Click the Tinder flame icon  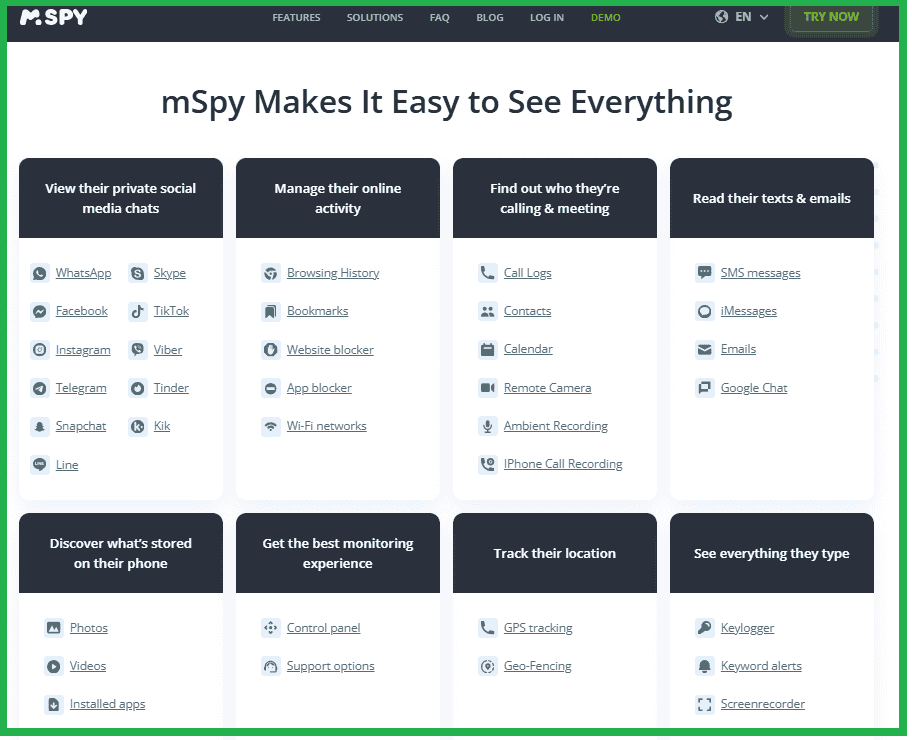point(138,388)
